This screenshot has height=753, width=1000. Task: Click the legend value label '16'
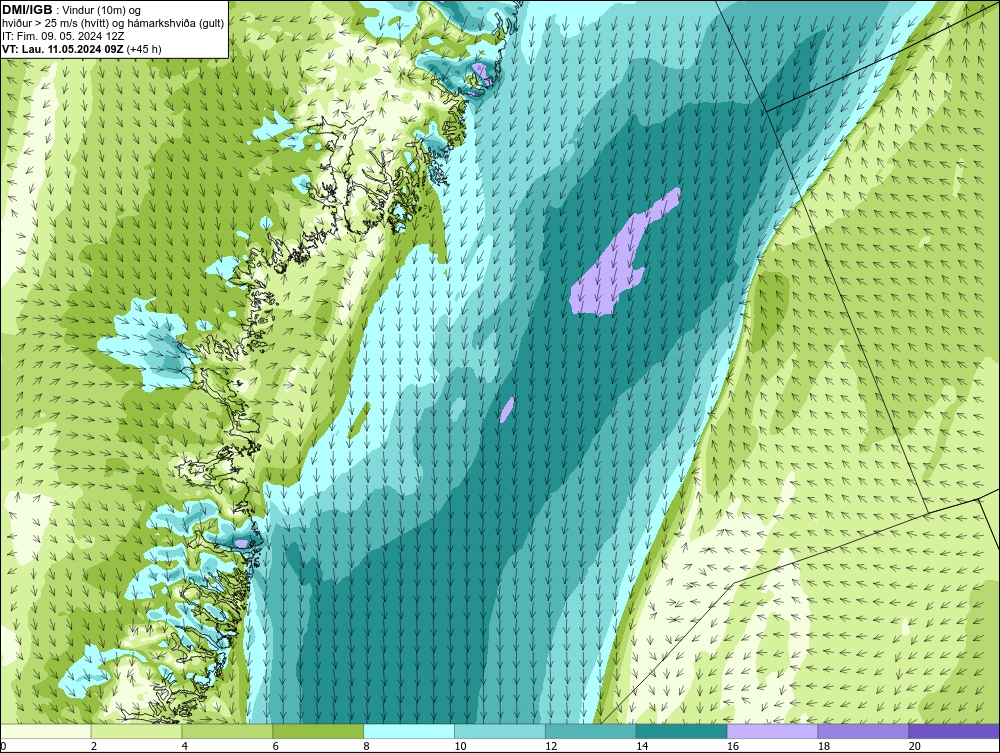tap(733, 746)
